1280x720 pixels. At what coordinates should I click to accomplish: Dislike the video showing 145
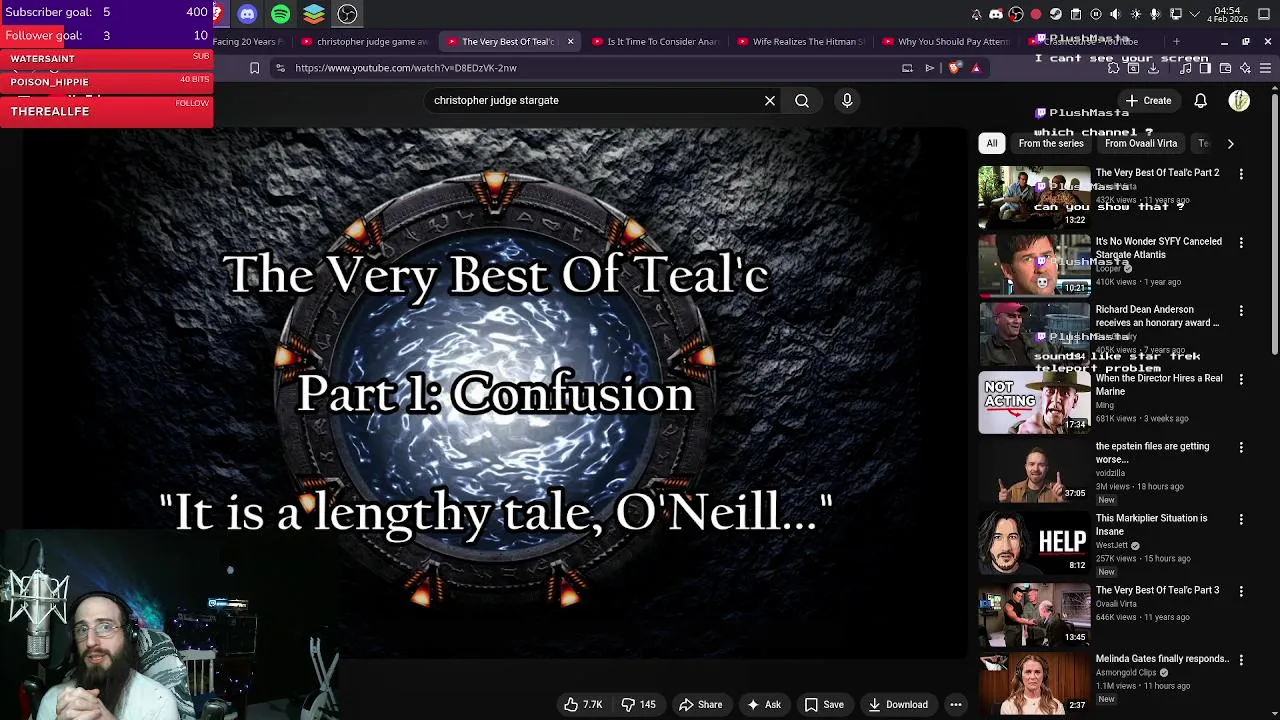638,704
